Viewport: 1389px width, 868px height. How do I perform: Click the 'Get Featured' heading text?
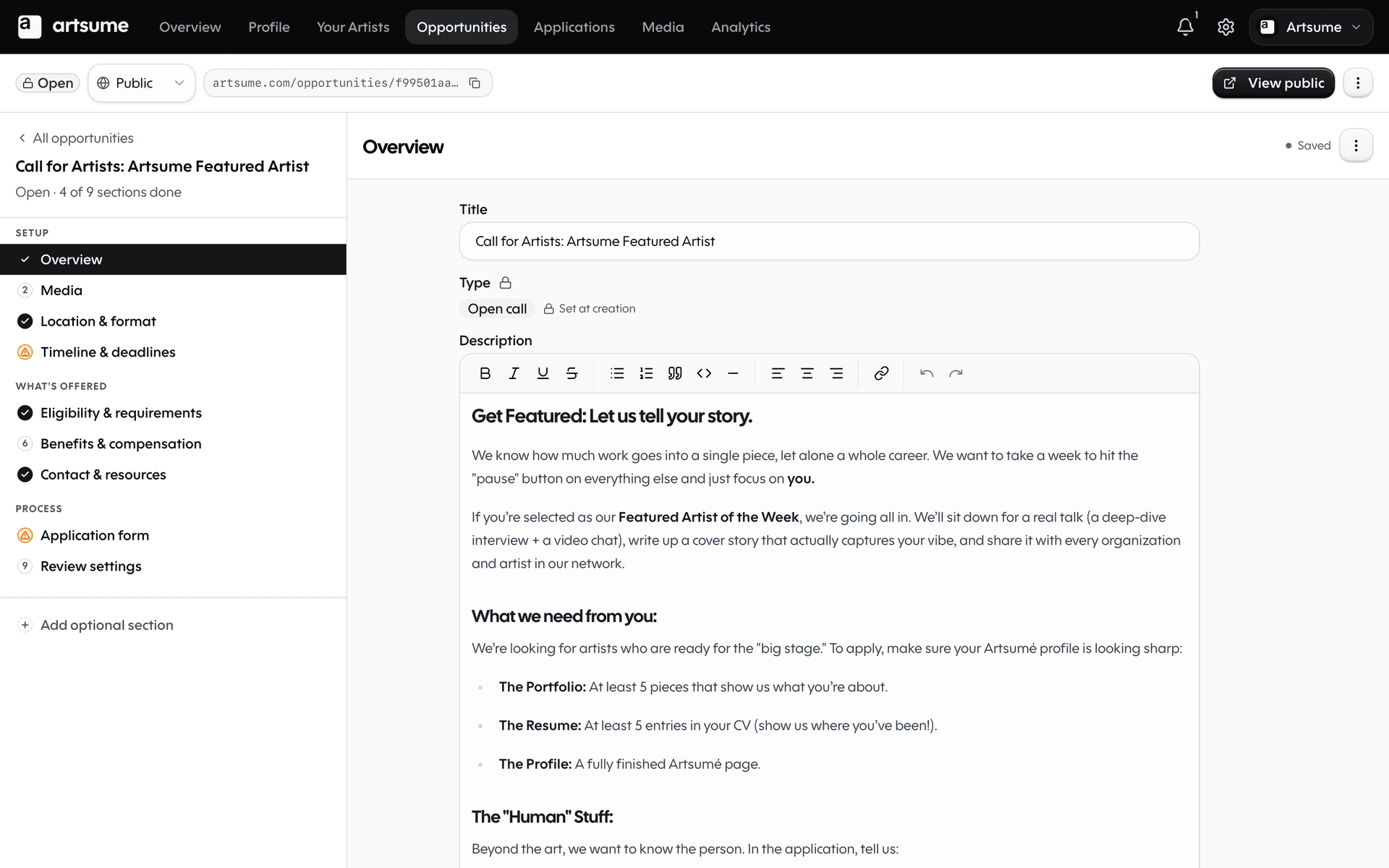[612, 416]
